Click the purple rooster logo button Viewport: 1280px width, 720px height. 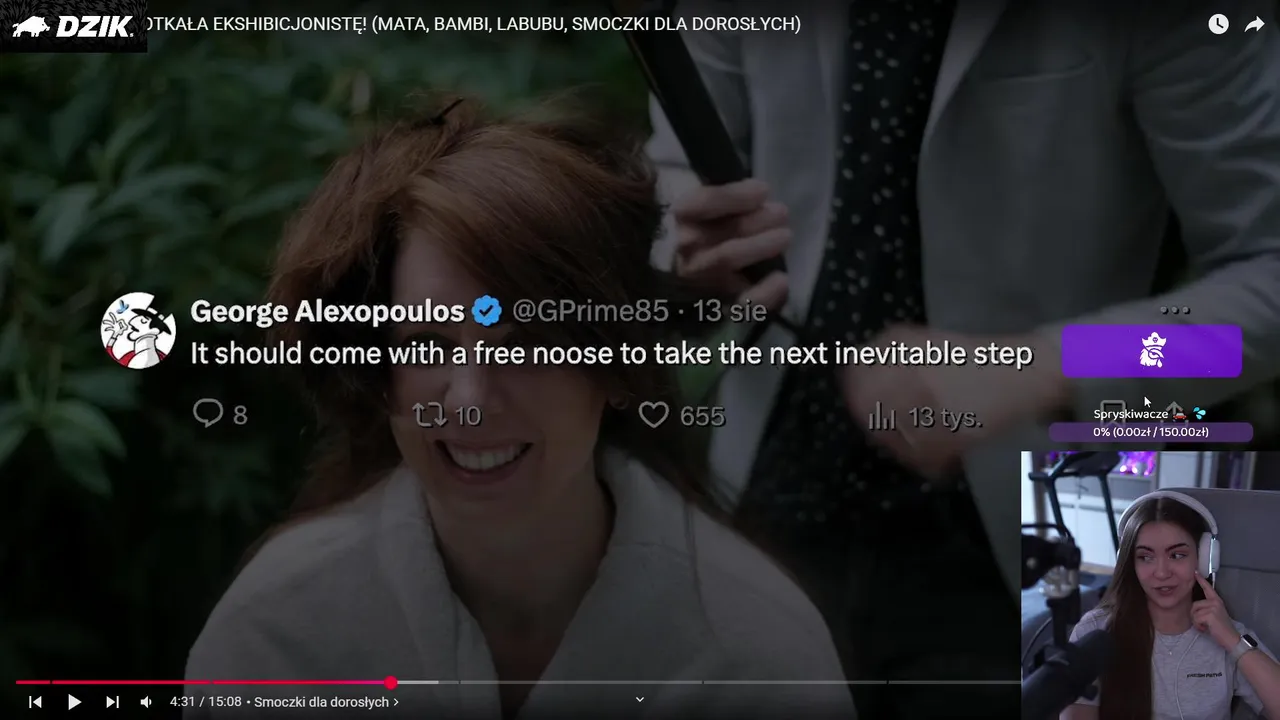click(1152, 350)
